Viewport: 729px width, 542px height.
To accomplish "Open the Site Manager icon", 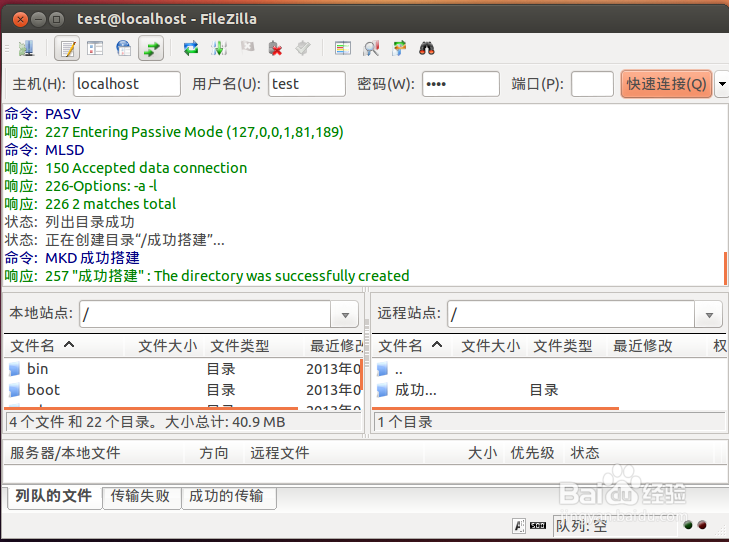I will pyautogui.click(x=26, y=48).
